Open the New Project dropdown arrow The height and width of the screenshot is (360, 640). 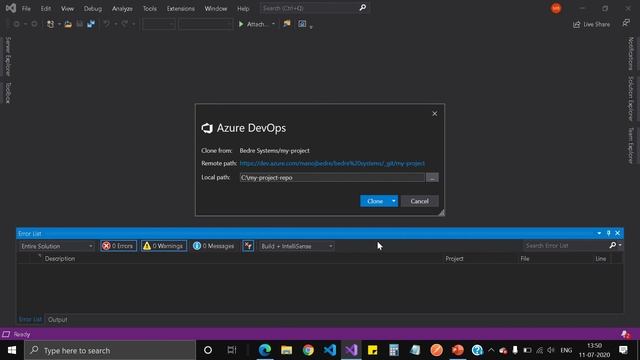[59, 24]
